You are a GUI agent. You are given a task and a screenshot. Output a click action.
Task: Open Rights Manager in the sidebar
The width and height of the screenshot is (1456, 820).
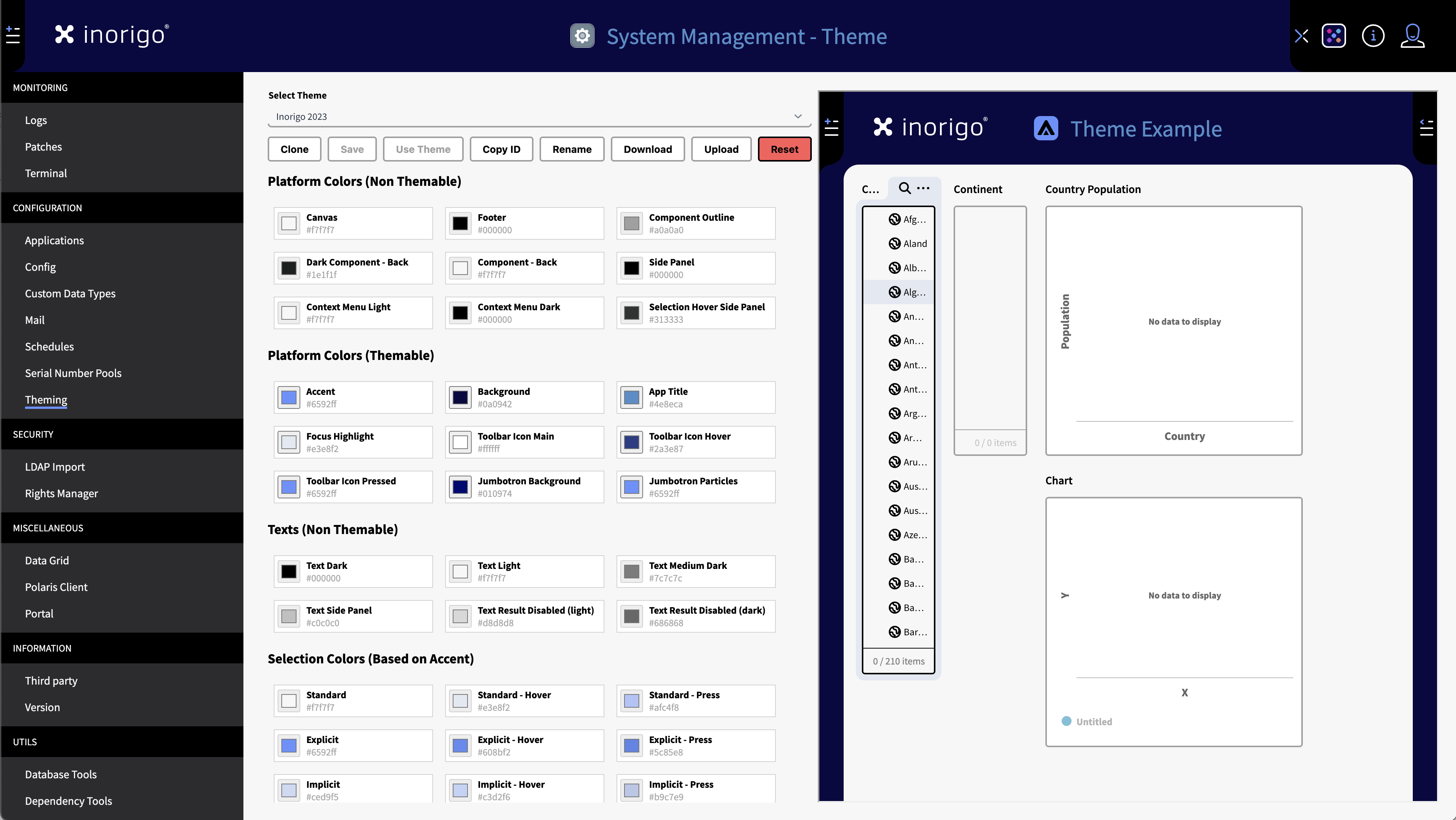(61, 494)
